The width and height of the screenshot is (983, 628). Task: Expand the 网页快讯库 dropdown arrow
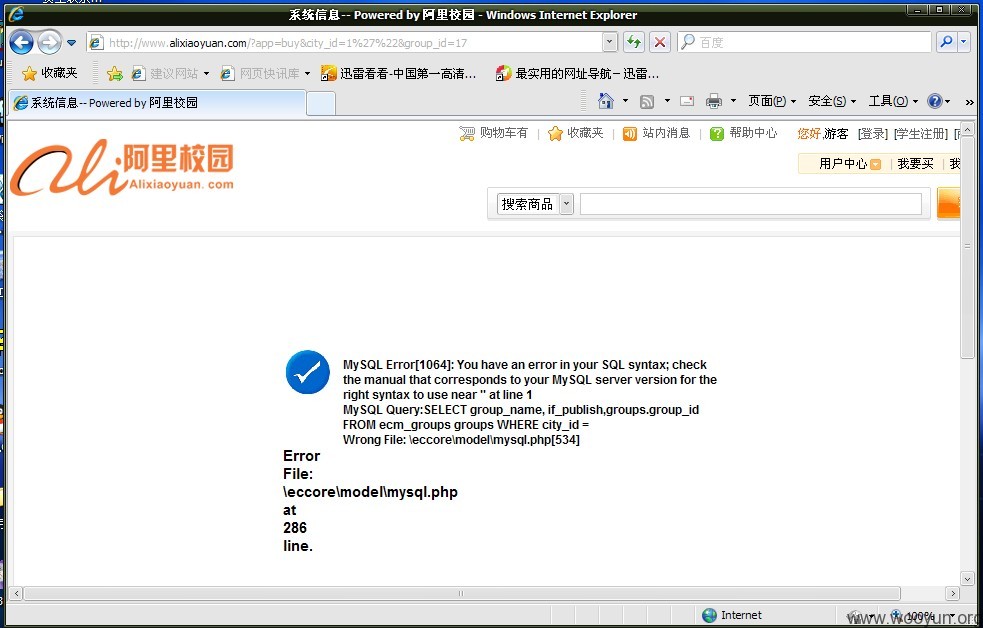(x=307, y=73)
